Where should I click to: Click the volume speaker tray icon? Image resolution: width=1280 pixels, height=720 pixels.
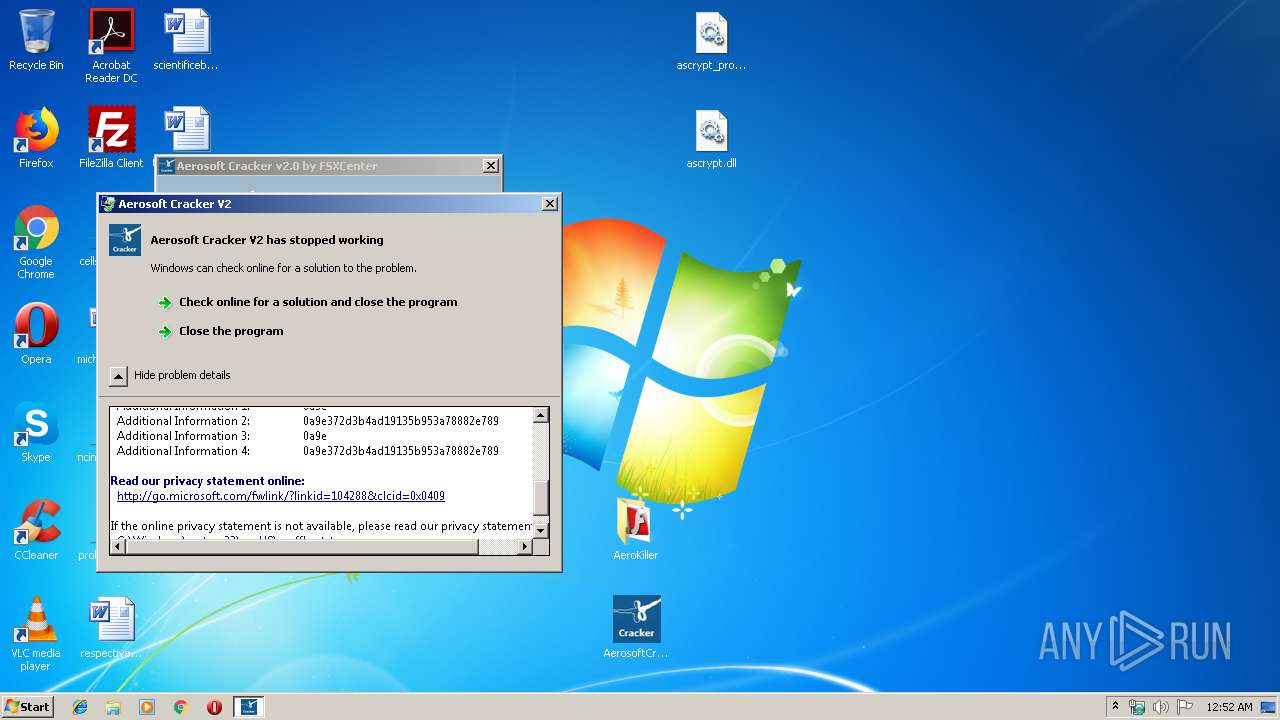pyautogui.click(x=1160, y=707)
